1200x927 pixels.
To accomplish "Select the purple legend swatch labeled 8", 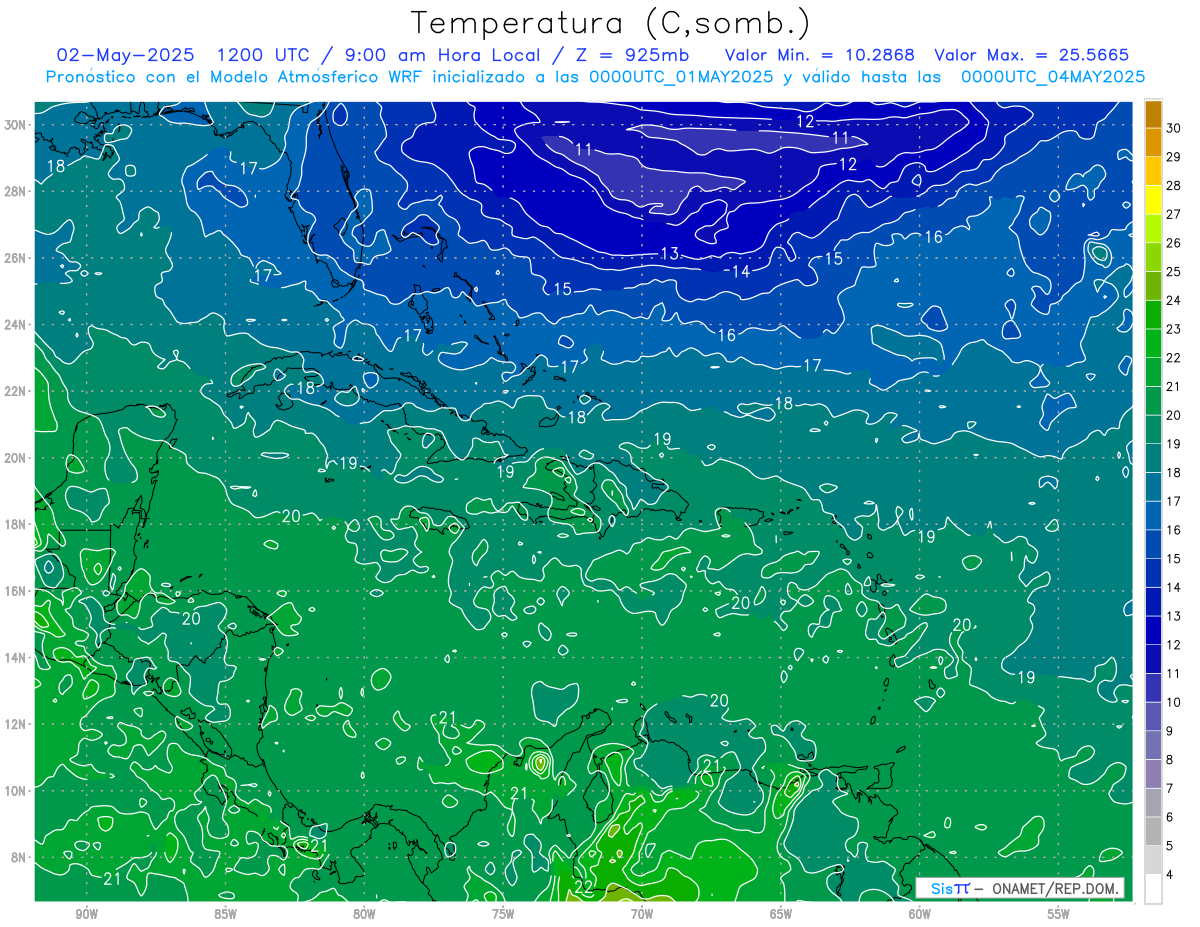I will [x=1153, y=746].
